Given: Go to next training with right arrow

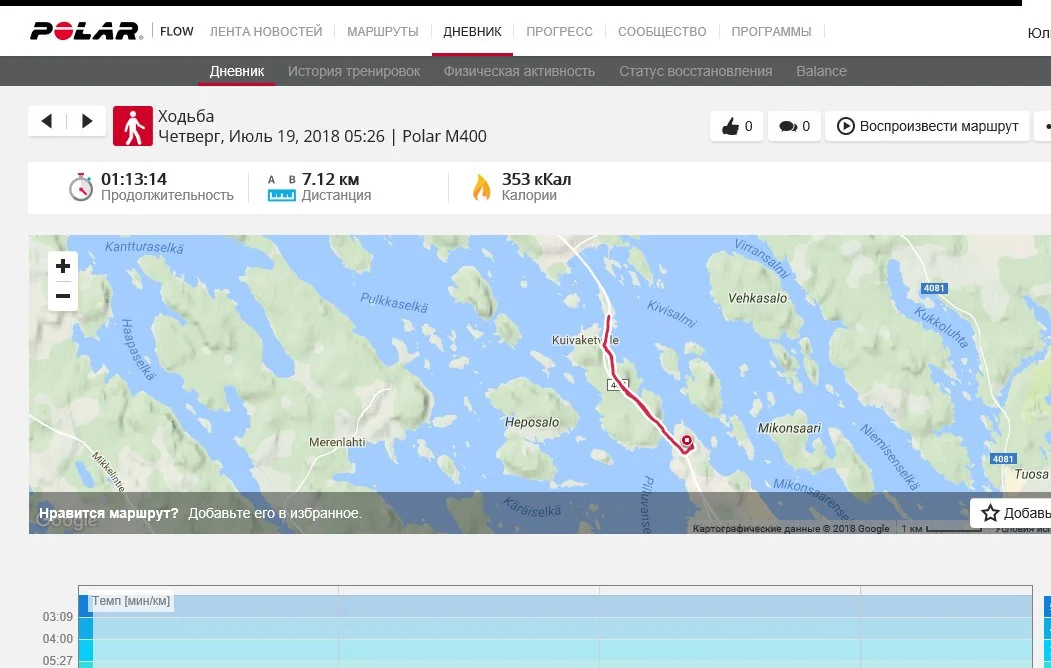Looking at the screenshot, I should (x=86, y=121).
